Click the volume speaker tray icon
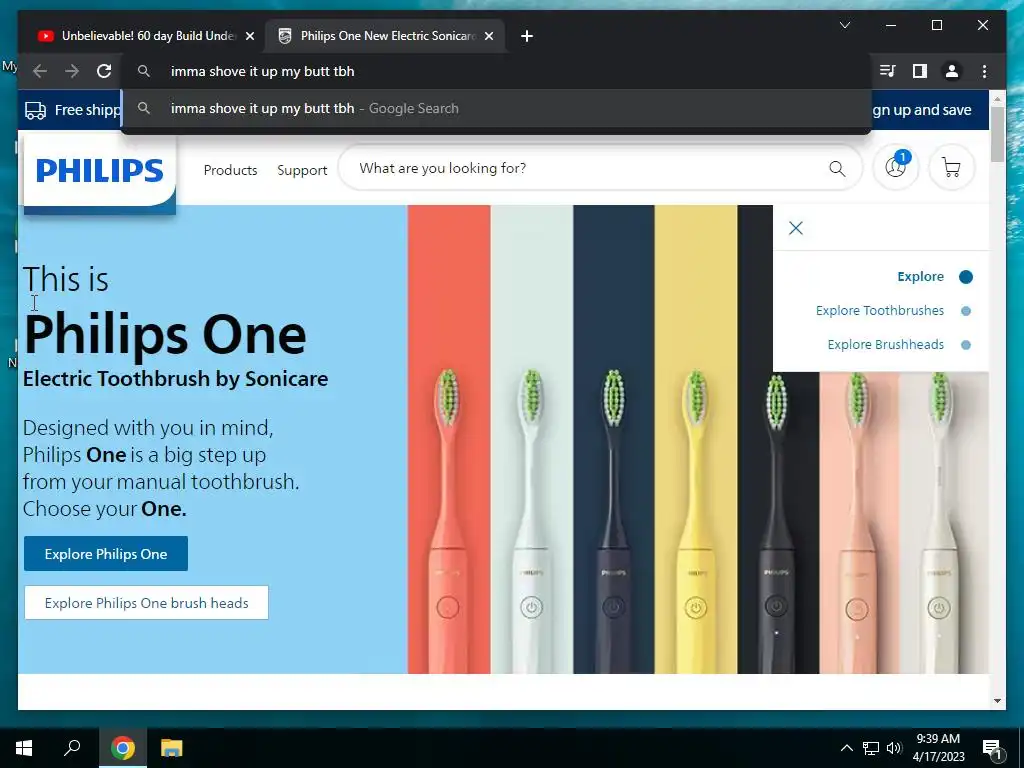Image resolution: width=1024 pixels, height=768 pixels. coord(894,748)
